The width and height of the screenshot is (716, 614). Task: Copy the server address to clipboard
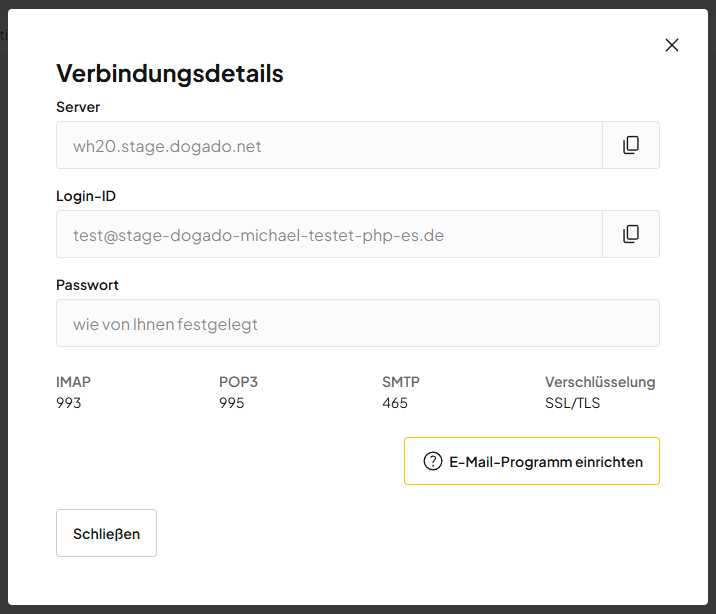[x=631, y=145]
